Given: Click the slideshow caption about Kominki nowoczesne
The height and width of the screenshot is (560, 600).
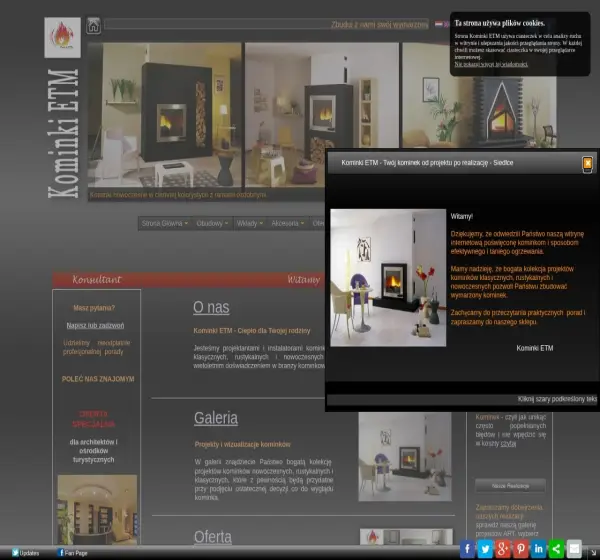Looking at the screenshot, I should pos(178,195).
